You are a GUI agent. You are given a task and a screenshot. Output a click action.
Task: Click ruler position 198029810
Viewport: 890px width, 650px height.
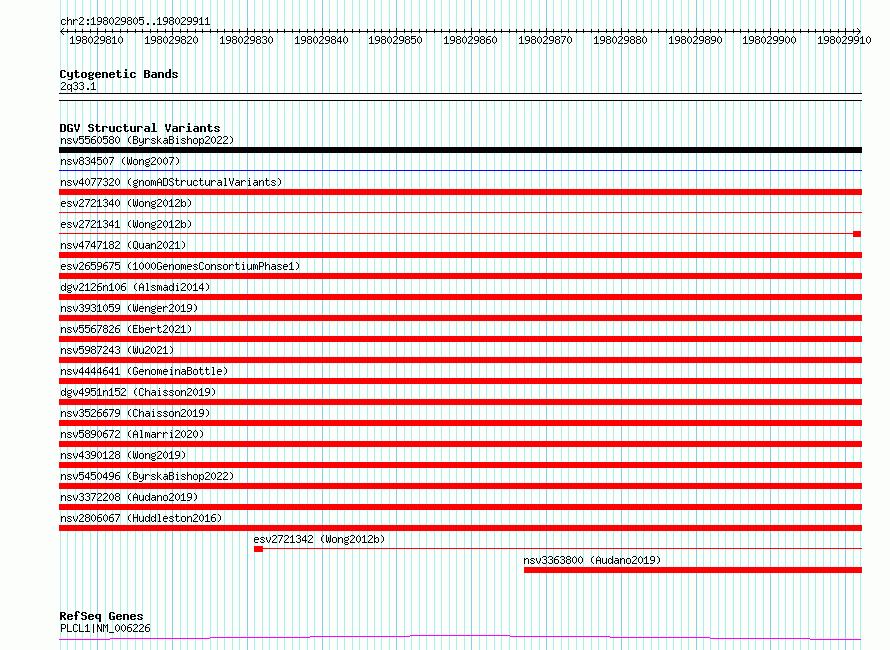(x=96, y=40)
